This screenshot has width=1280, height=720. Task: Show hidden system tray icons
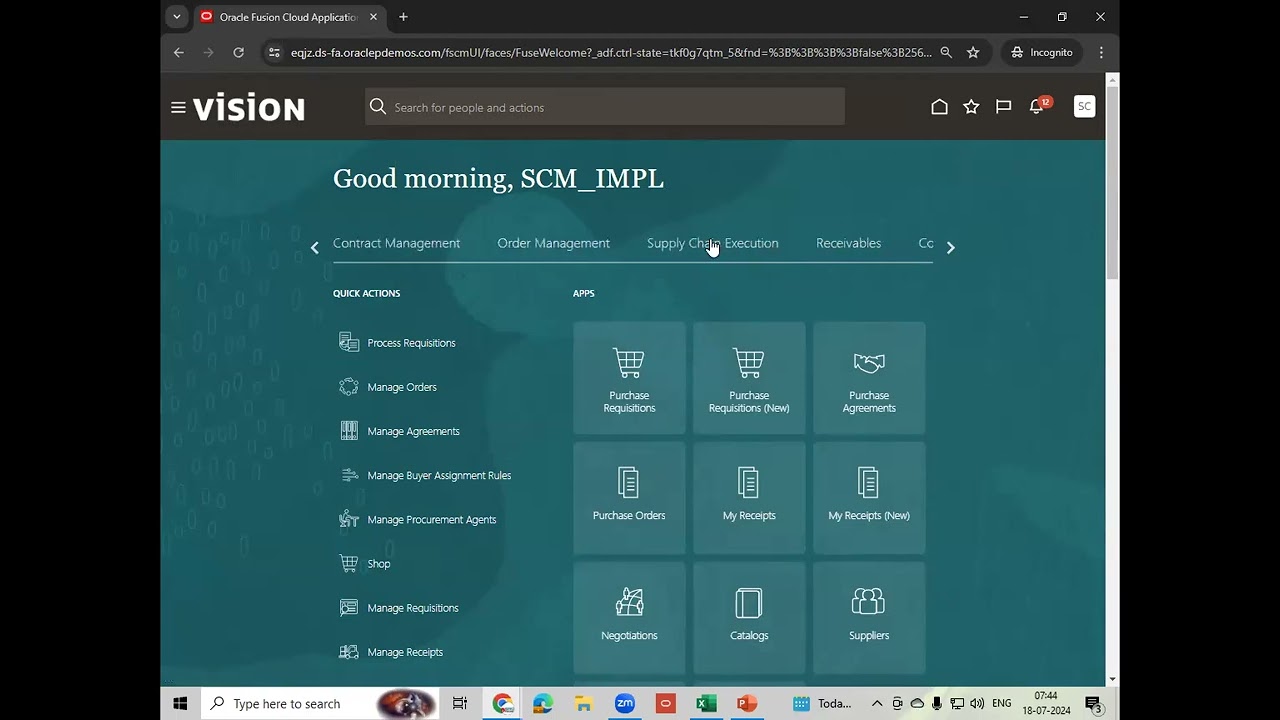click(877, 703)
